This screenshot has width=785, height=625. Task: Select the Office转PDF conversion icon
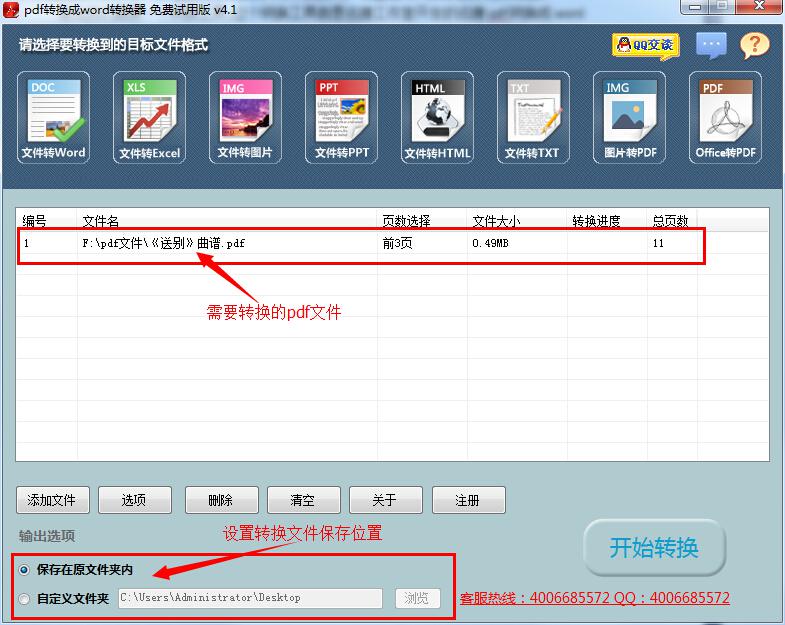725,117
